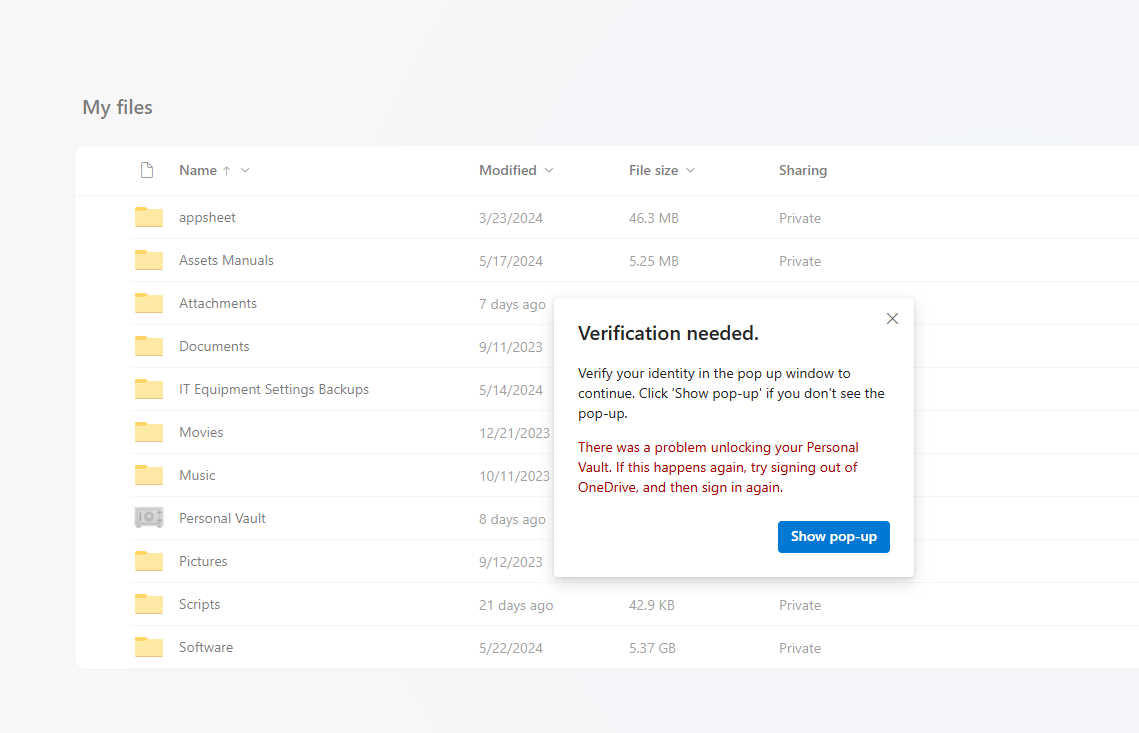
Task: Click the Scripts folder icon
Action: coord(149,603)
